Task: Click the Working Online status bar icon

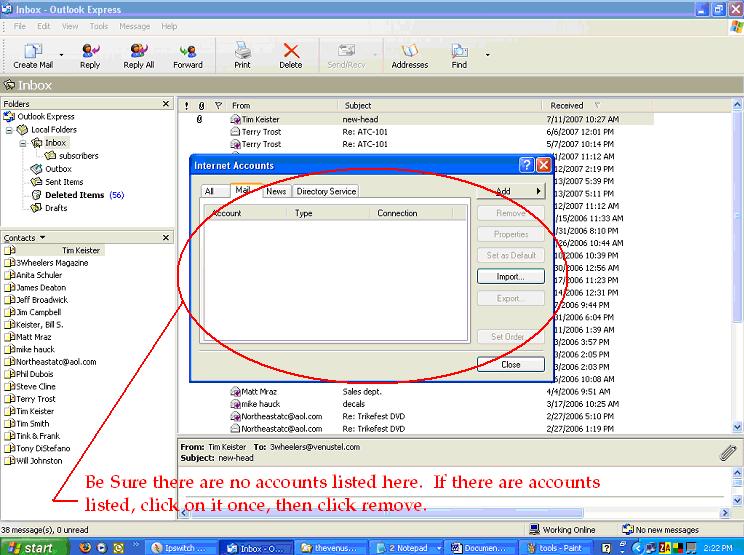Action: [535, 529]
